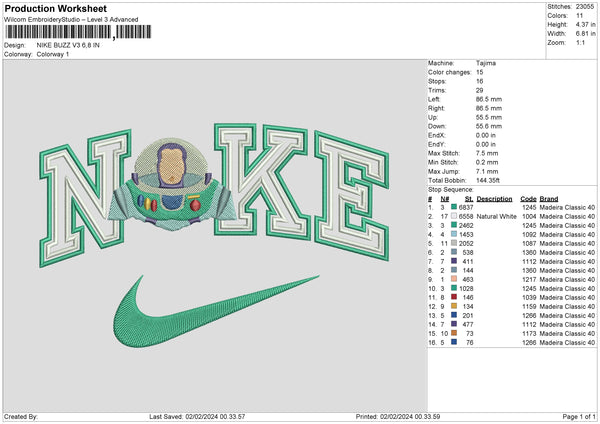Click the 'Created By:' footer label
Image resolution: width=600 pixels, height=424 pixels.
click(21, 416)
